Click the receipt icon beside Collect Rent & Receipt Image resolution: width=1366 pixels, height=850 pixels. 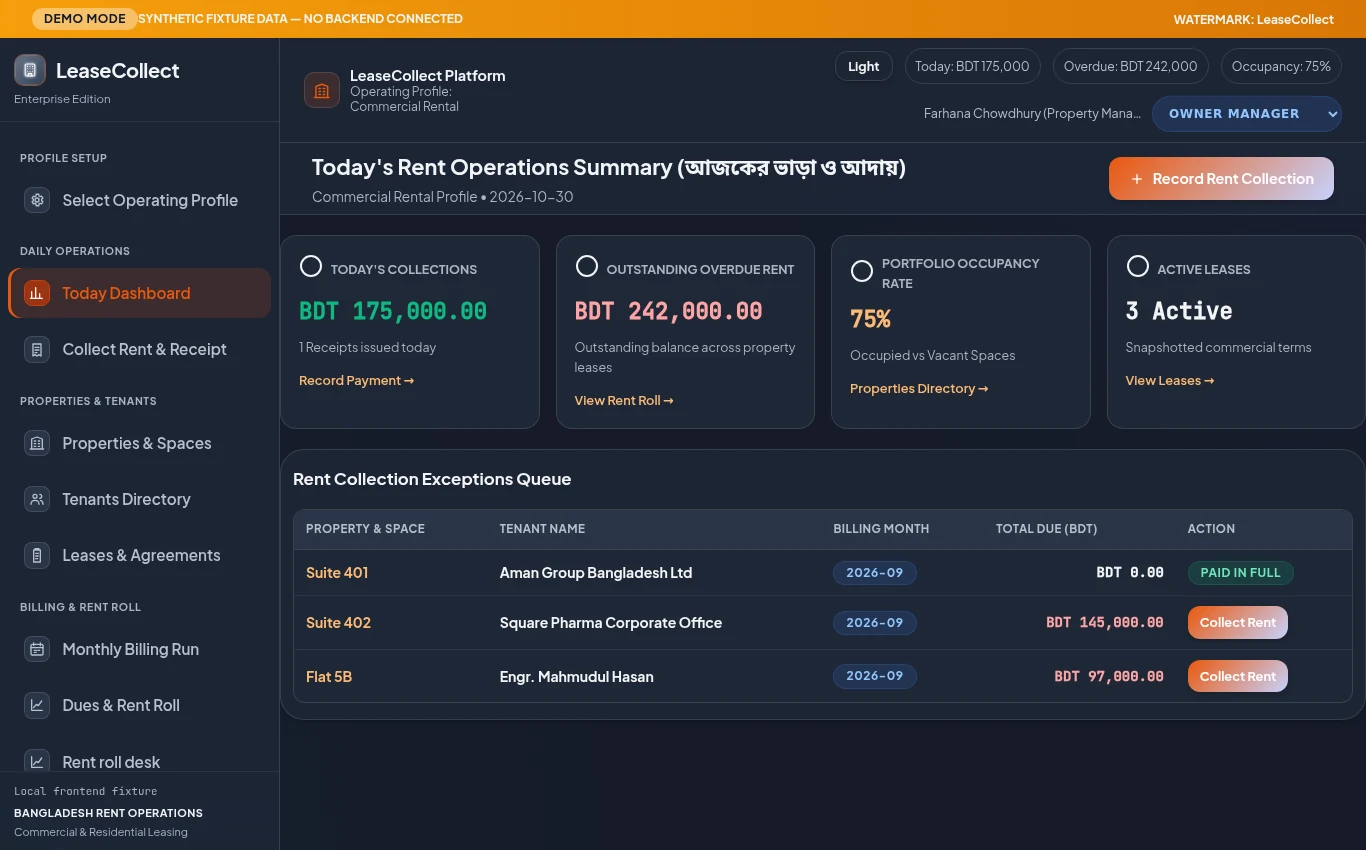point(37,349)
